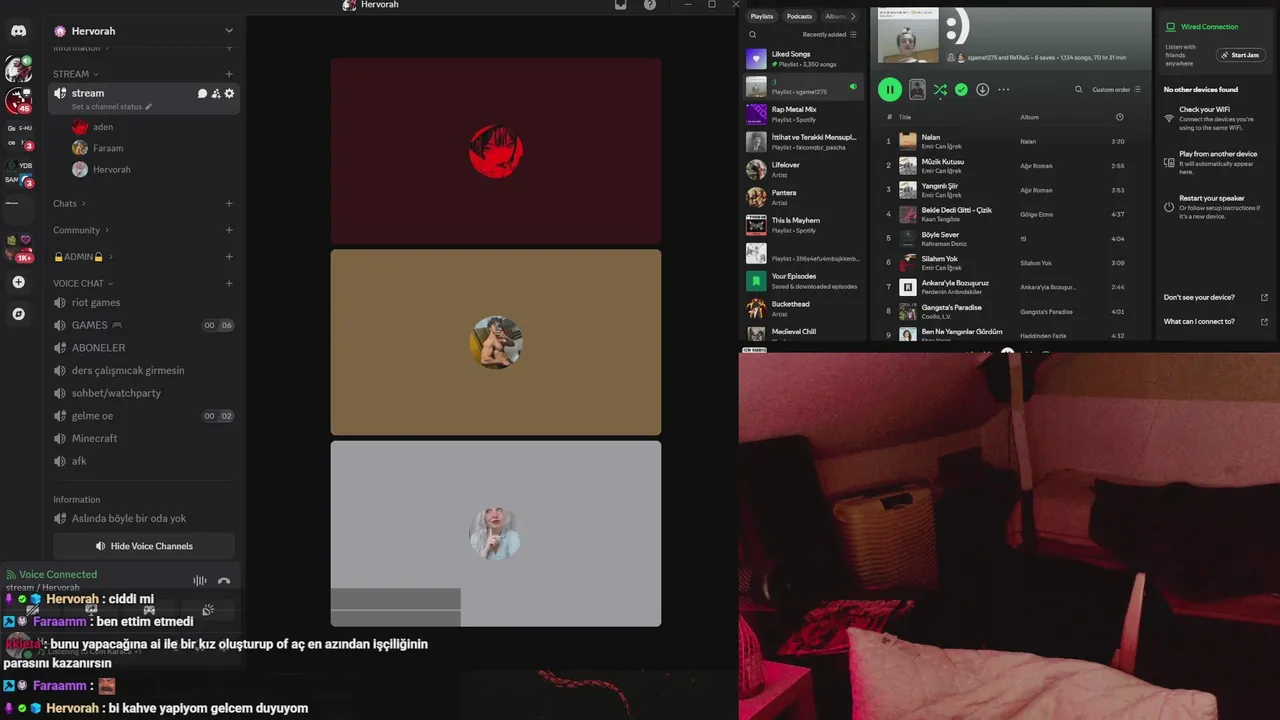Expand the Chats category

click(70, 203)
